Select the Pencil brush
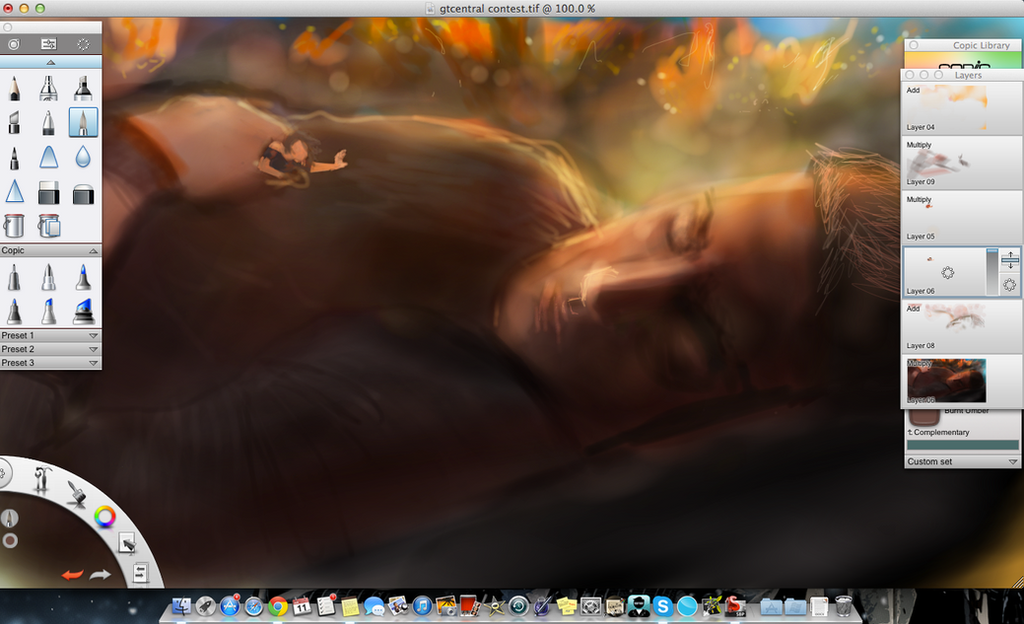The image size is (1024, 624). [x=14, y=88]
